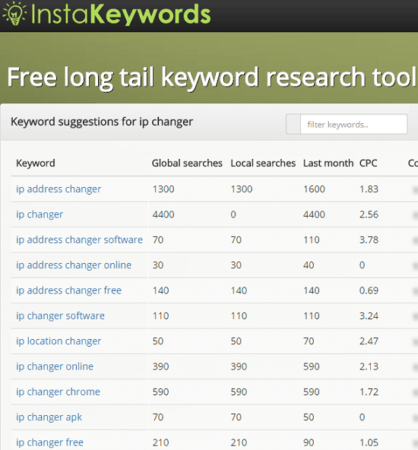
Task: Open the ip changer keyword link
Action: (40, 215)
